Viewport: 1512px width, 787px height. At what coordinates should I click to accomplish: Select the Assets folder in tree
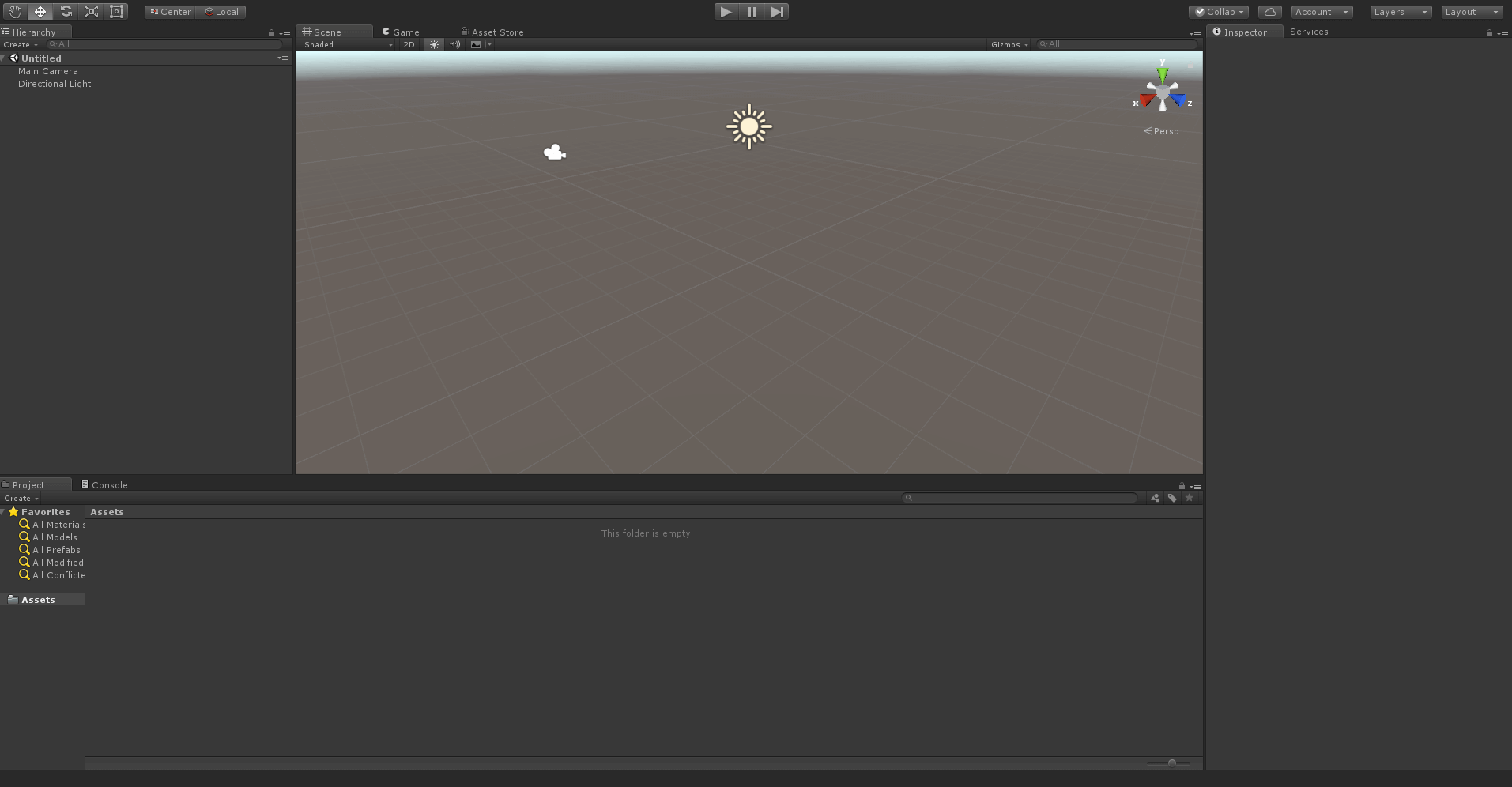click(42, 600)
